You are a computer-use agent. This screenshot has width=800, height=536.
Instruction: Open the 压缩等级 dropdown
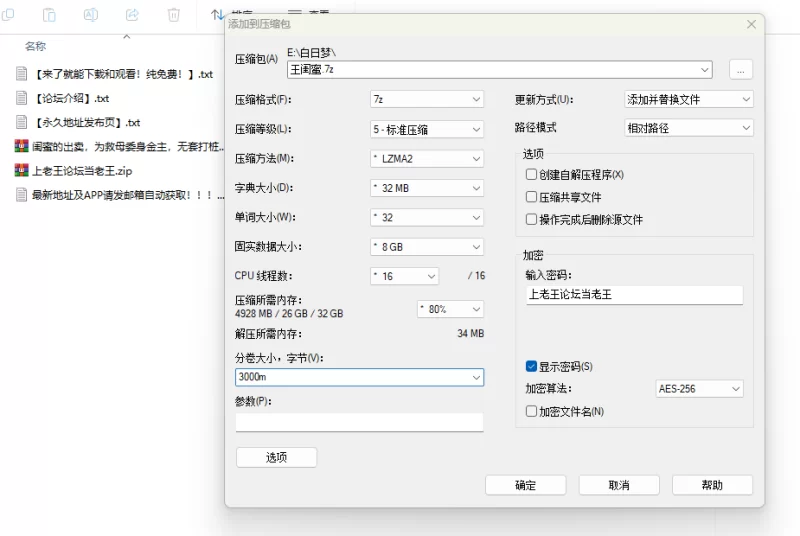(x=427, y=129)
